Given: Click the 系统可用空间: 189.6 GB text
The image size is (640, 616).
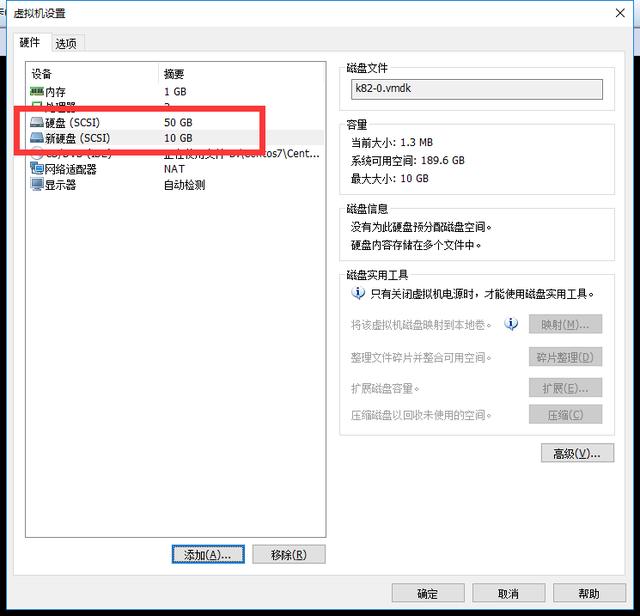Looking at the screenshot, I should point(408,160).
